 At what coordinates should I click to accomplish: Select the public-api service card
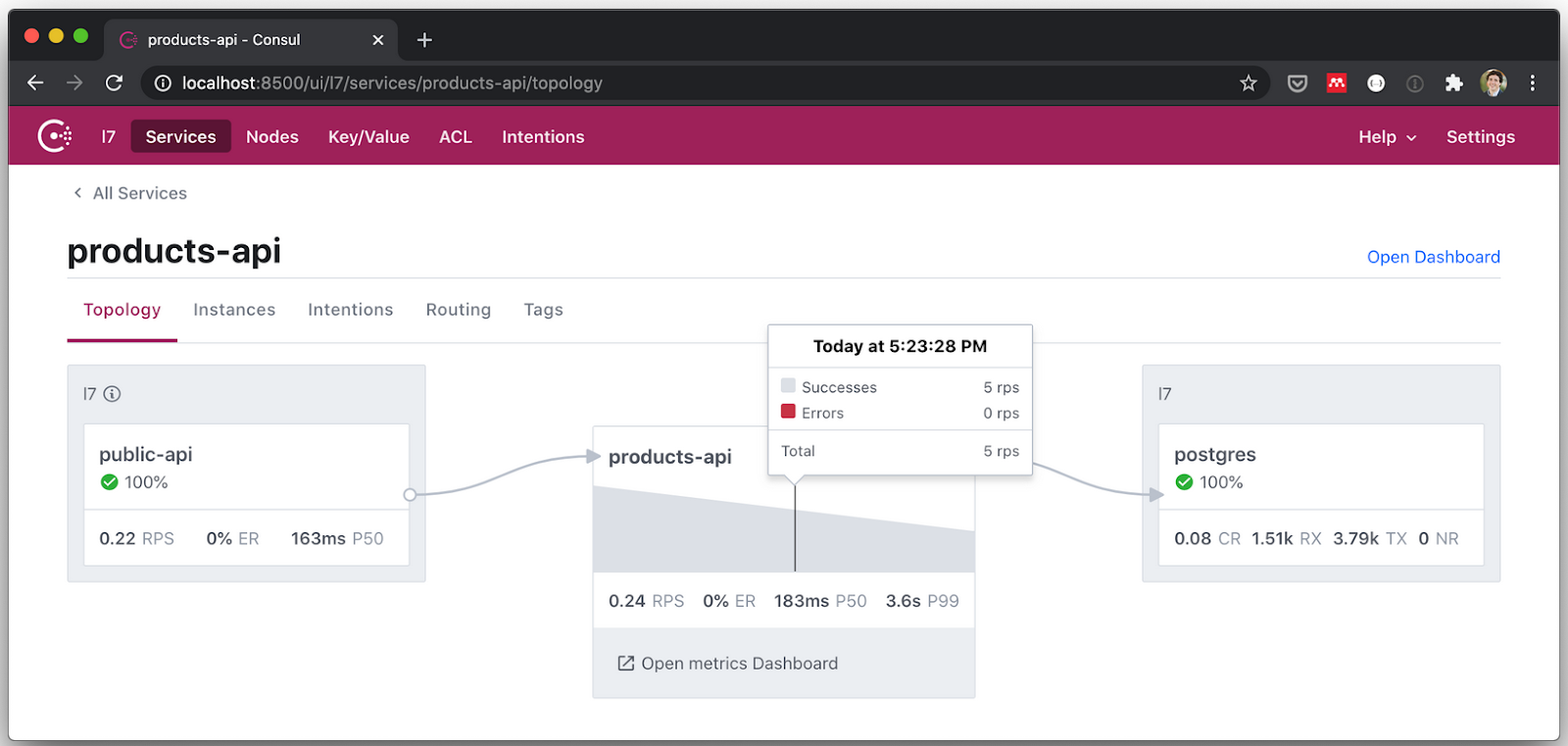246,468
